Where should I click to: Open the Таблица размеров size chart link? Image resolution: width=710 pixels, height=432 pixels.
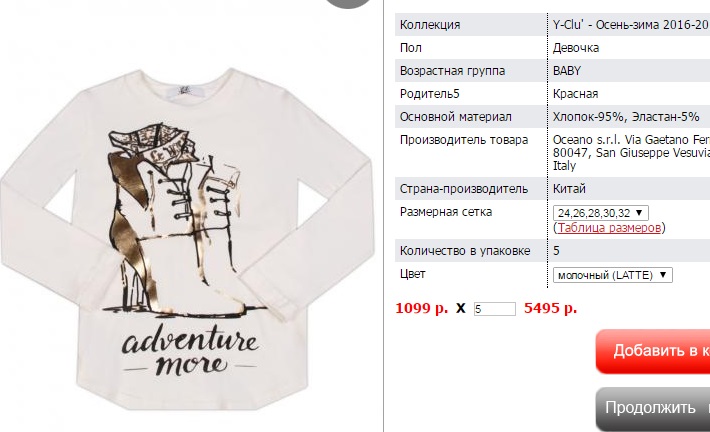click(x=609, y=227)
